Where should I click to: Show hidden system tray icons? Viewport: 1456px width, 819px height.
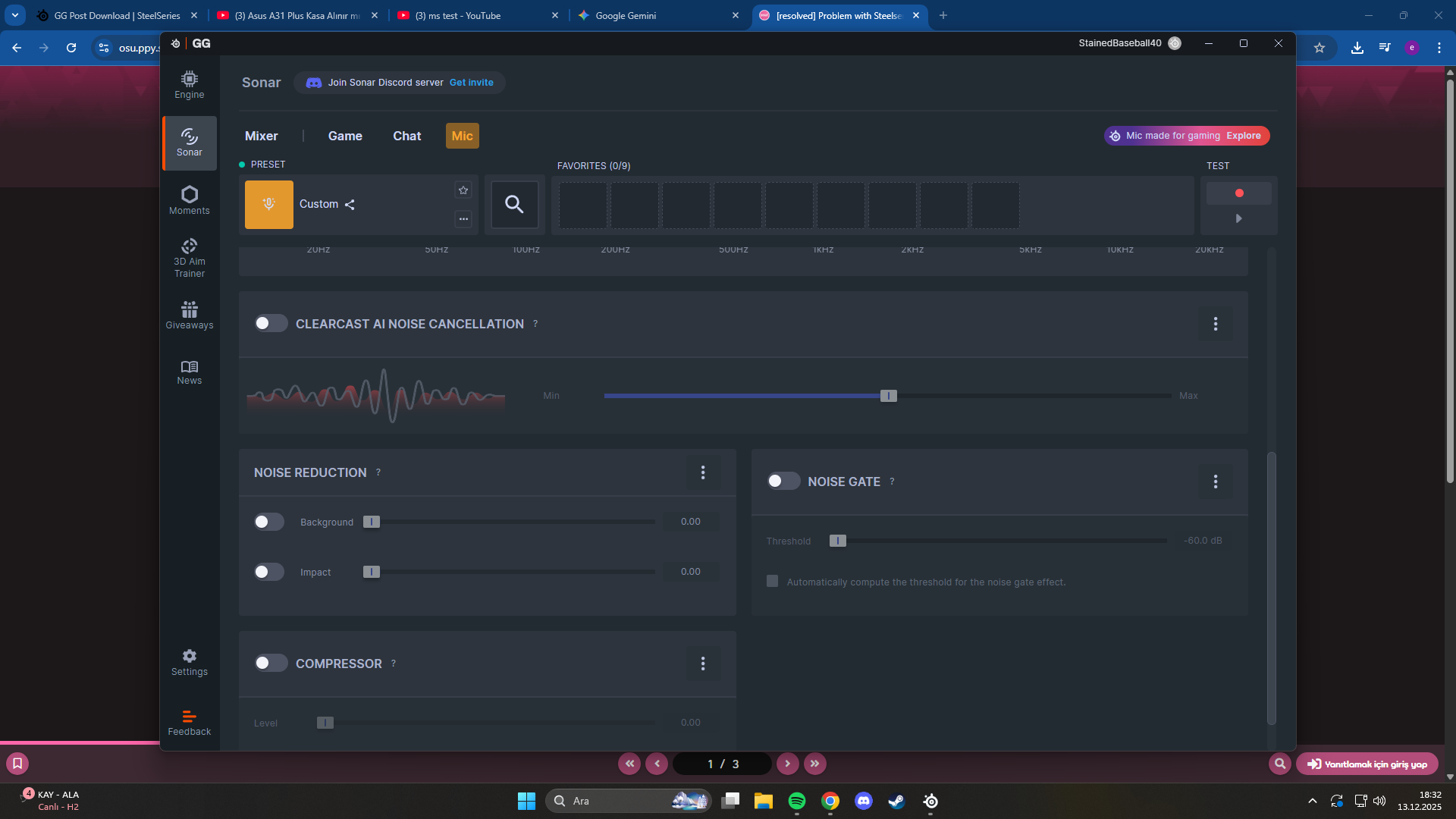(x=1313, y=801)
